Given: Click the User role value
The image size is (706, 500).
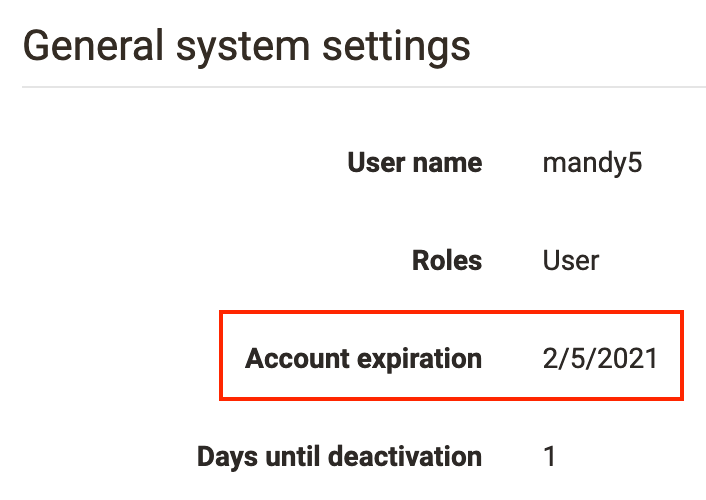Looking at the screenshot, I should [571, 261].
